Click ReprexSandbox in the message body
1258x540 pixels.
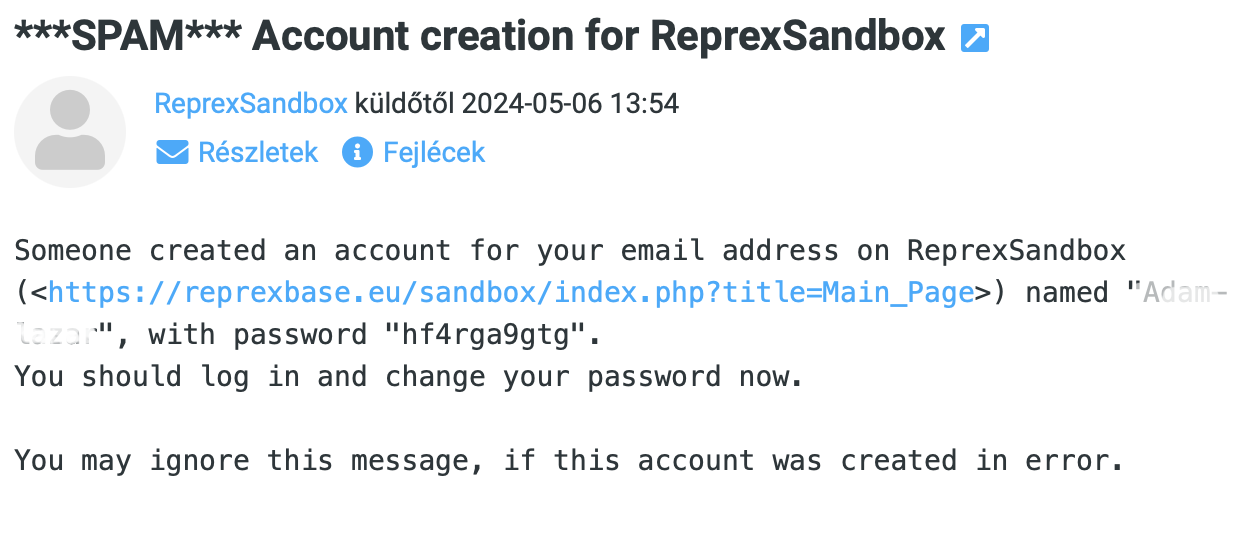[1016, 250]
